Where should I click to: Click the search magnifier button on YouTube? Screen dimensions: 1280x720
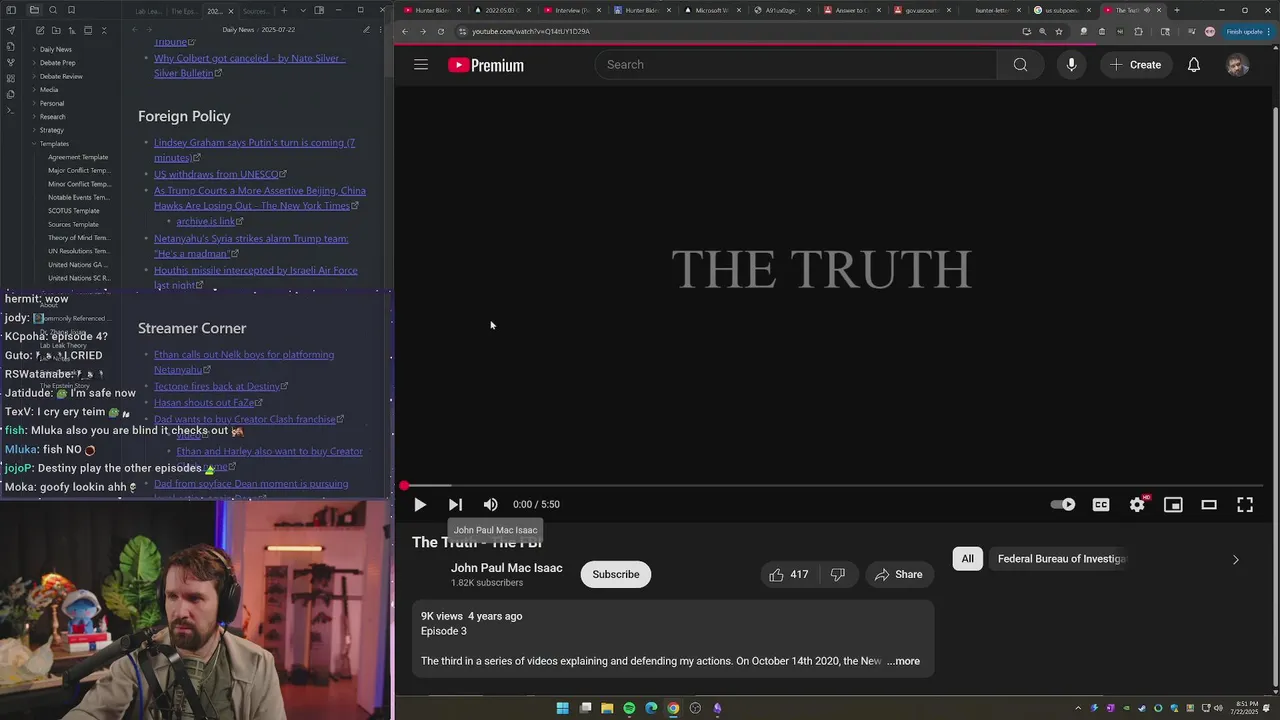[x=1020, y=65]
